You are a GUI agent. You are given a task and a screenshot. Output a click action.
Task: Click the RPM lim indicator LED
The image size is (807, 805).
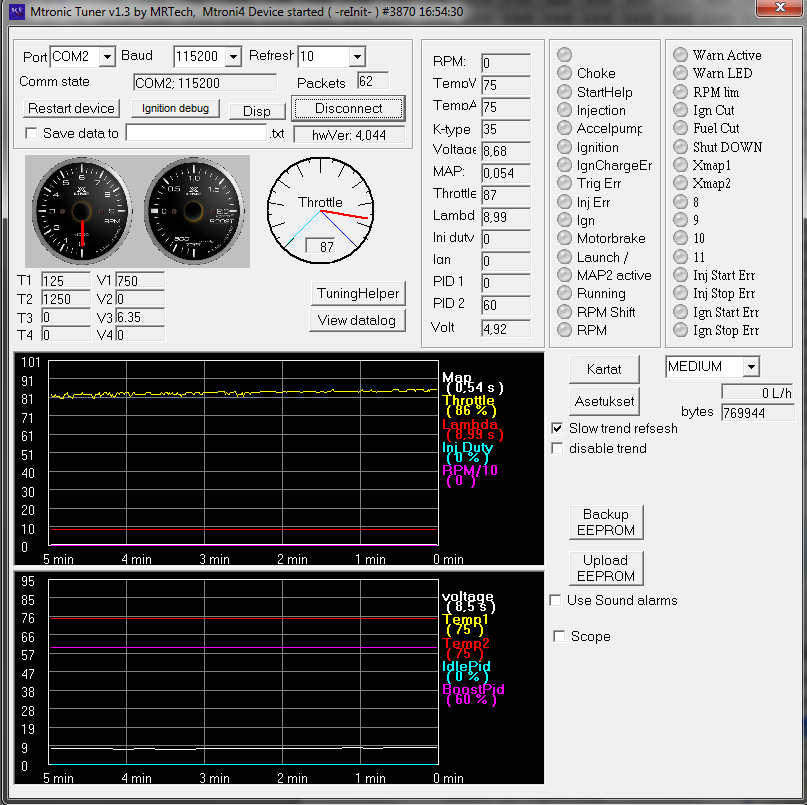tap(680, 92)
